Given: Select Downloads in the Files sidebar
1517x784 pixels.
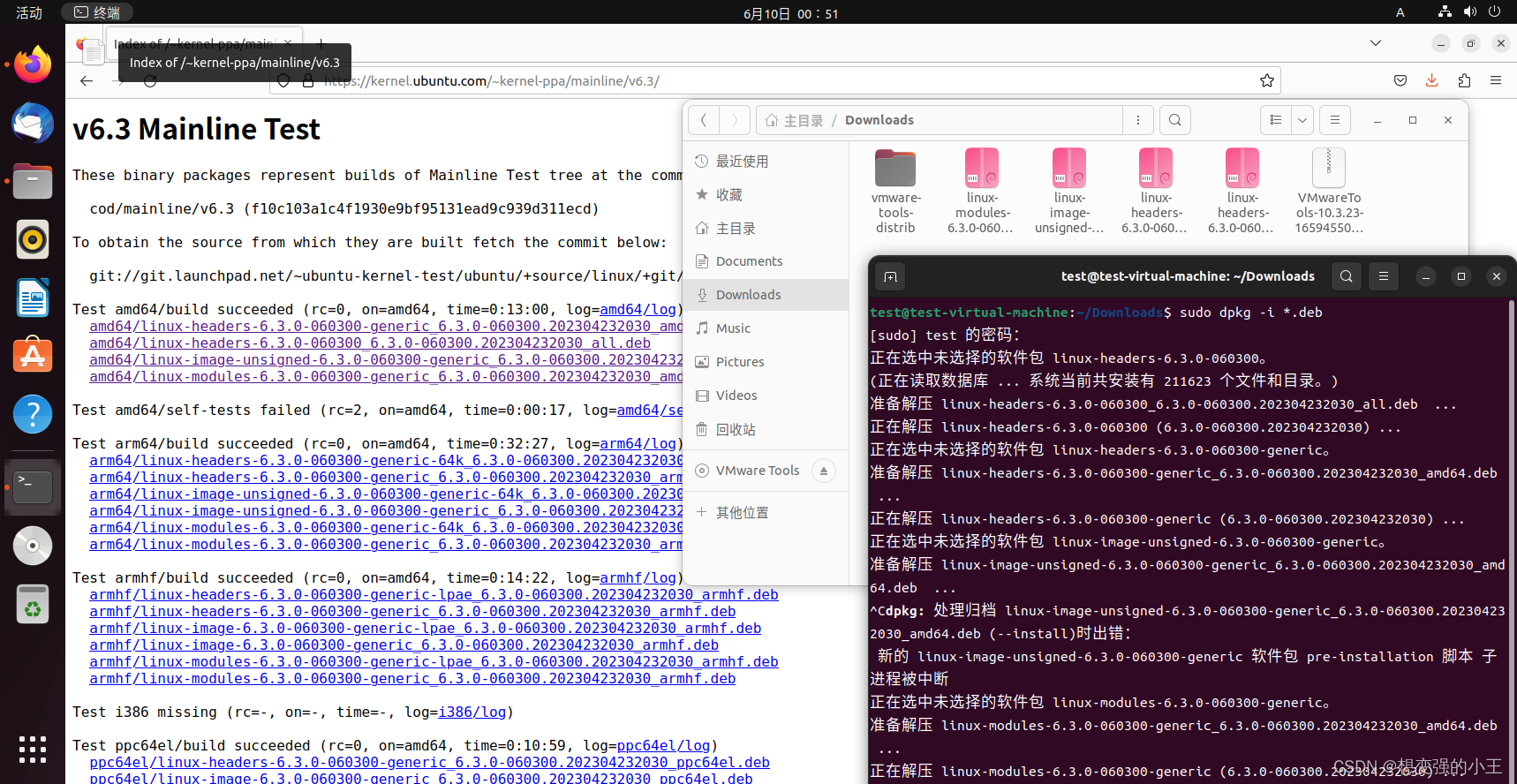Looking at the screenshot, I should pos(766,295).
